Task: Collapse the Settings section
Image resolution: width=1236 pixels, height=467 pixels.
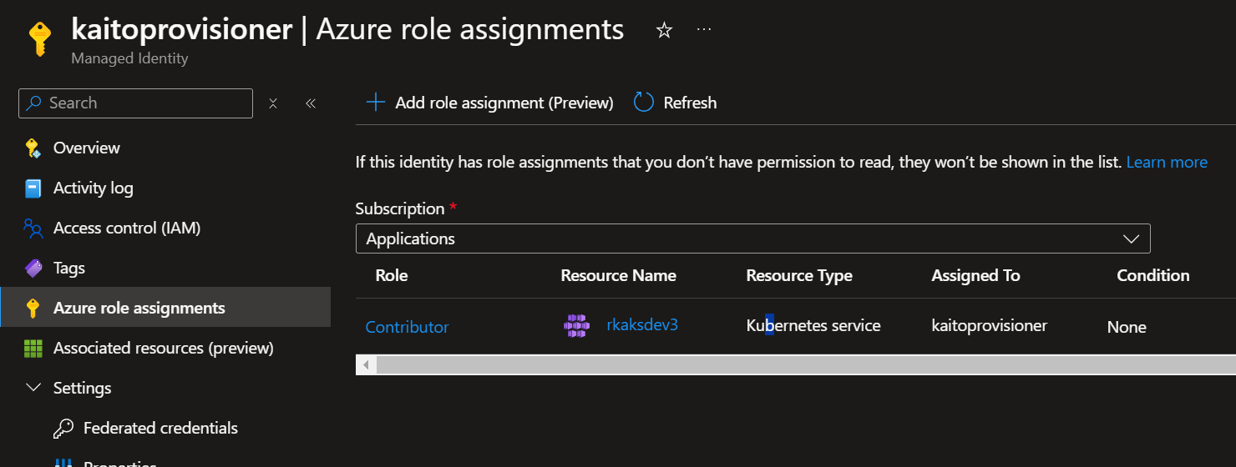Action: coord(33,388)
